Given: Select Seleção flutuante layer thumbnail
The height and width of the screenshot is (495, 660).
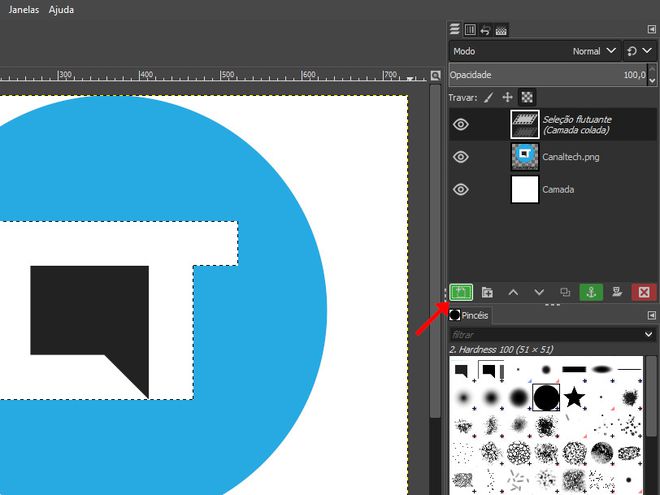Looking at the screenshot, I should point(524,124).
